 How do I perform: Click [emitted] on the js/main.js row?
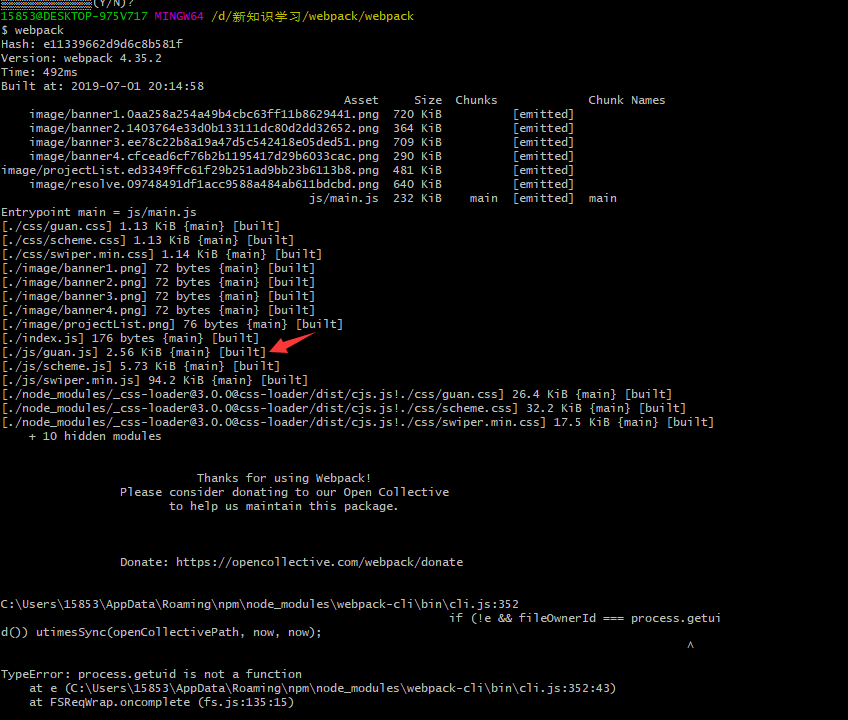pyautogui.click(x=543, y=199)
